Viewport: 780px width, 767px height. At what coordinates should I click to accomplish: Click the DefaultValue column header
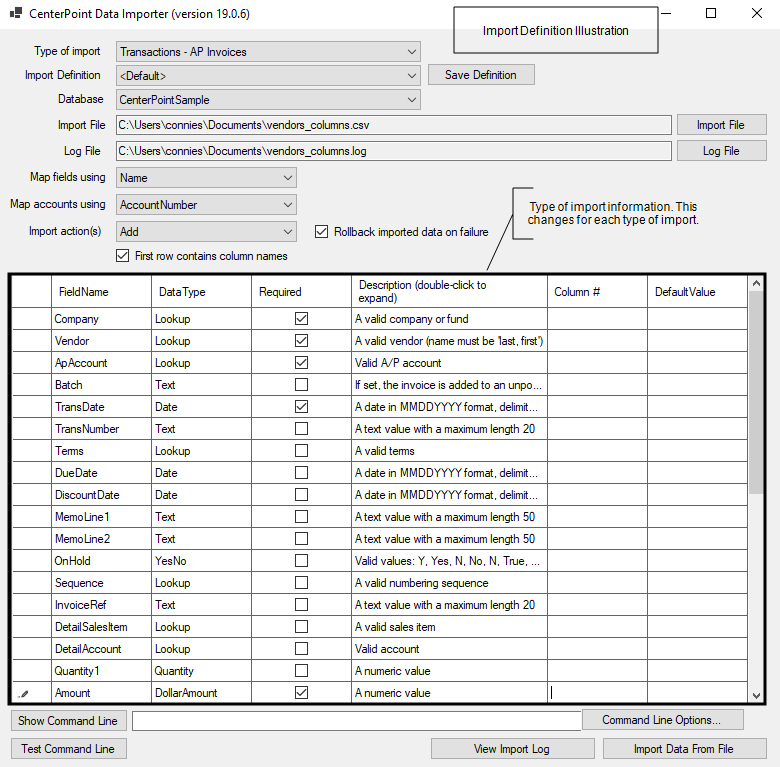tap(697, 291)
